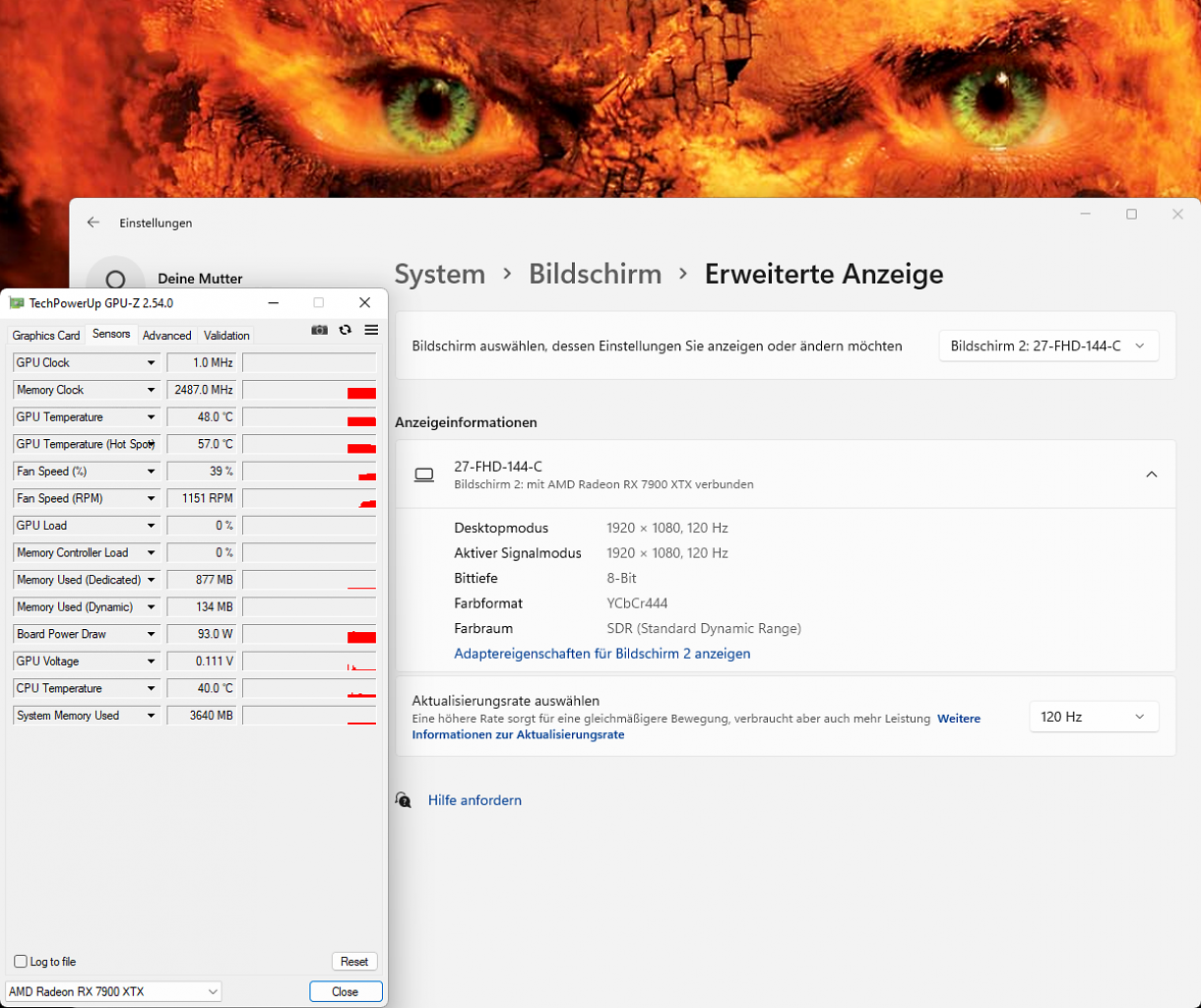Open the GPU Voltage sensor dropdown
The height and width of the screenshot is (1008, 1201).
(152, 661)
